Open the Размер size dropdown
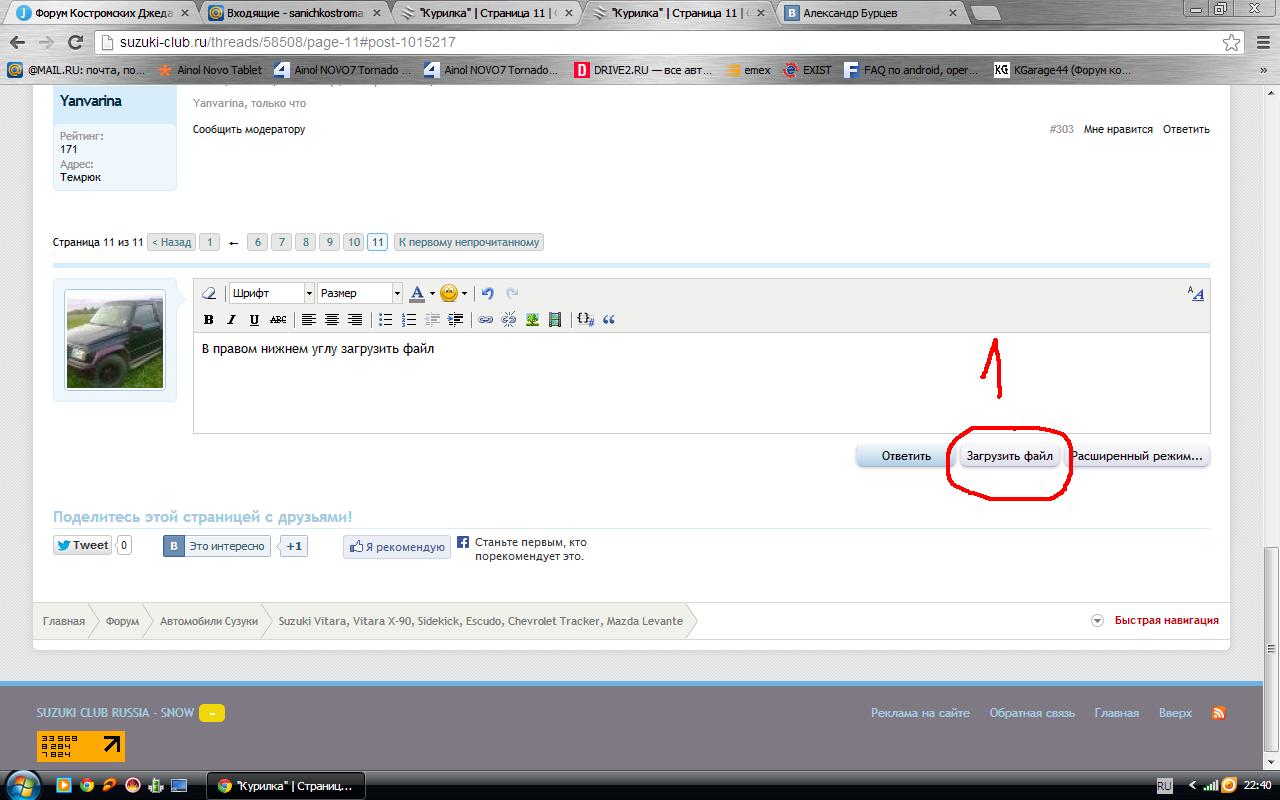Viewport: 1280px width, 800px height. (359, 294)
